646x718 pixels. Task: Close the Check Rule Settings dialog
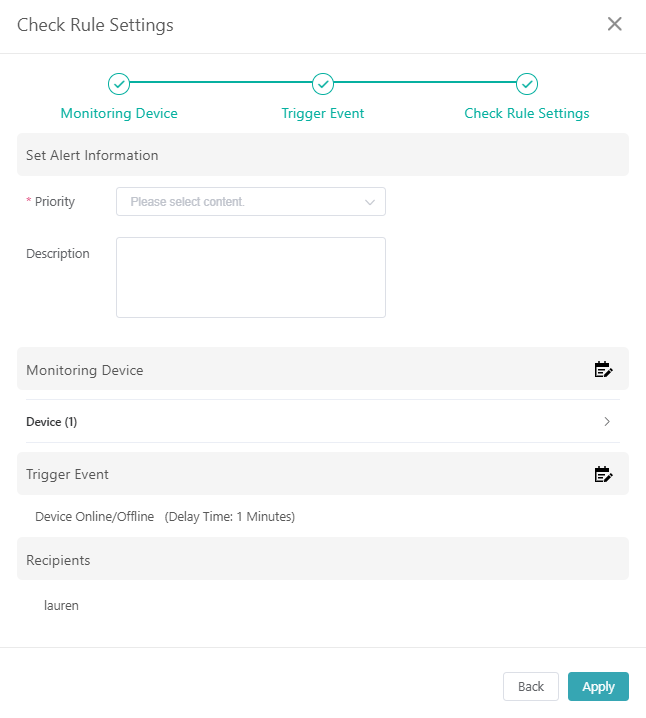(615, 25)
